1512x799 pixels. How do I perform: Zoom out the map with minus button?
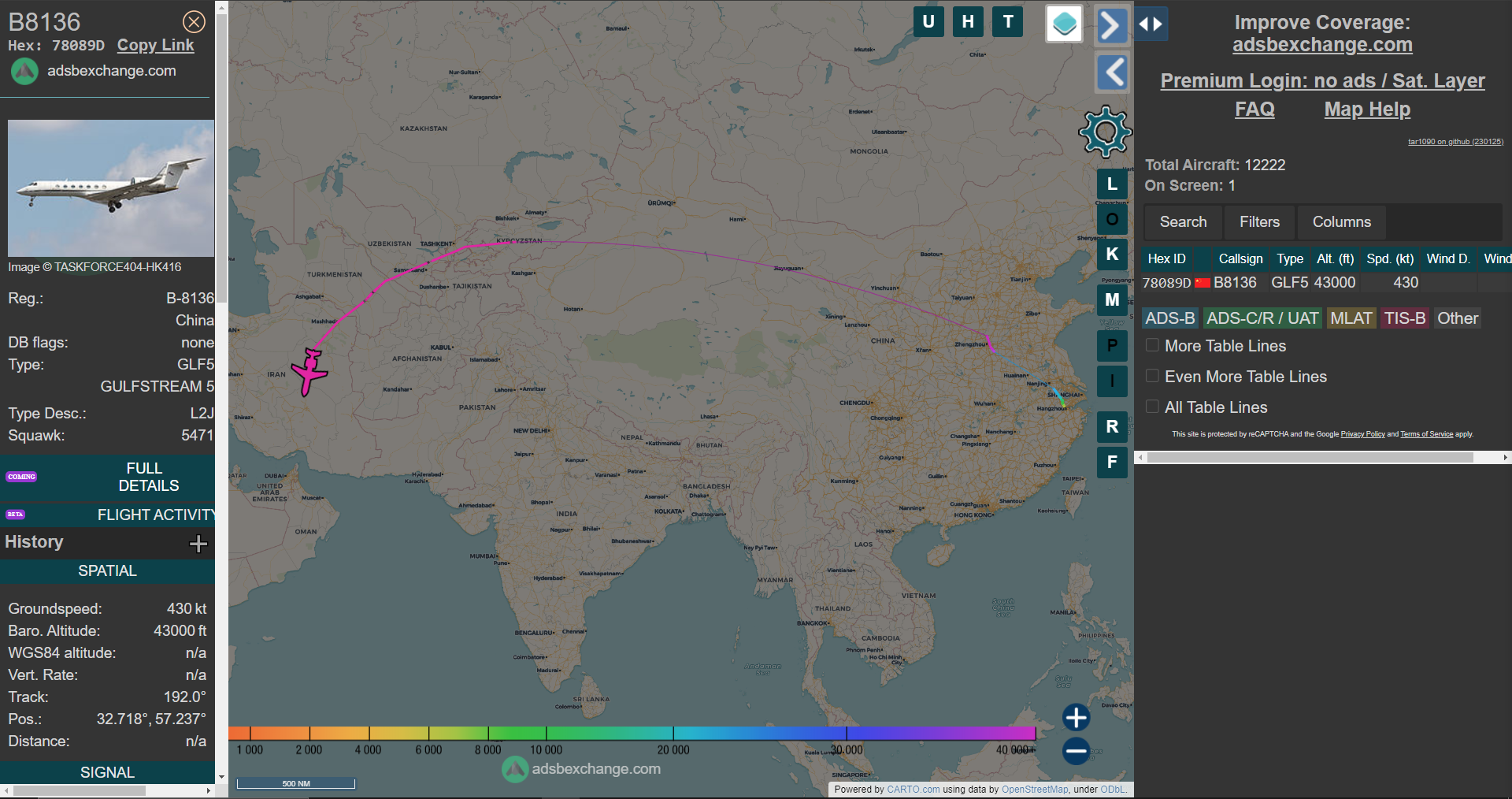pos(1076,751)
